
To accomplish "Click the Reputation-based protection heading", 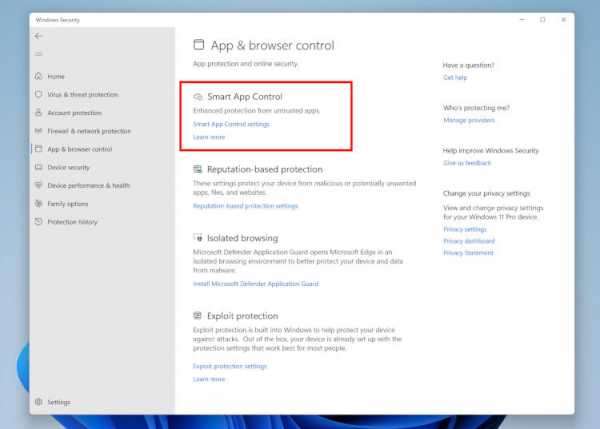I will tap(265, 169).
